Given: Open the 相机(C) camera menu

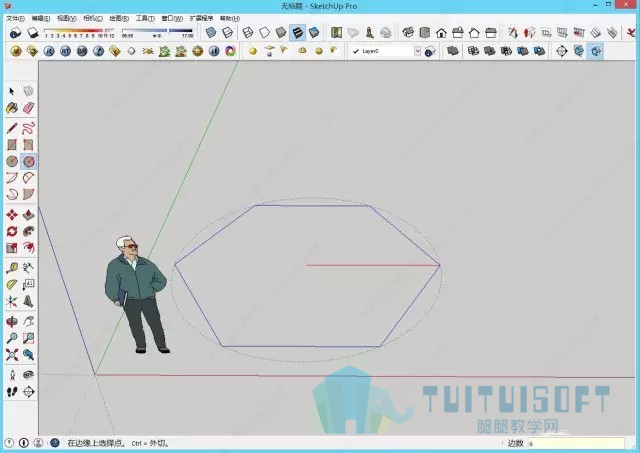Looking at the screenshot, I should coord(93,18).
